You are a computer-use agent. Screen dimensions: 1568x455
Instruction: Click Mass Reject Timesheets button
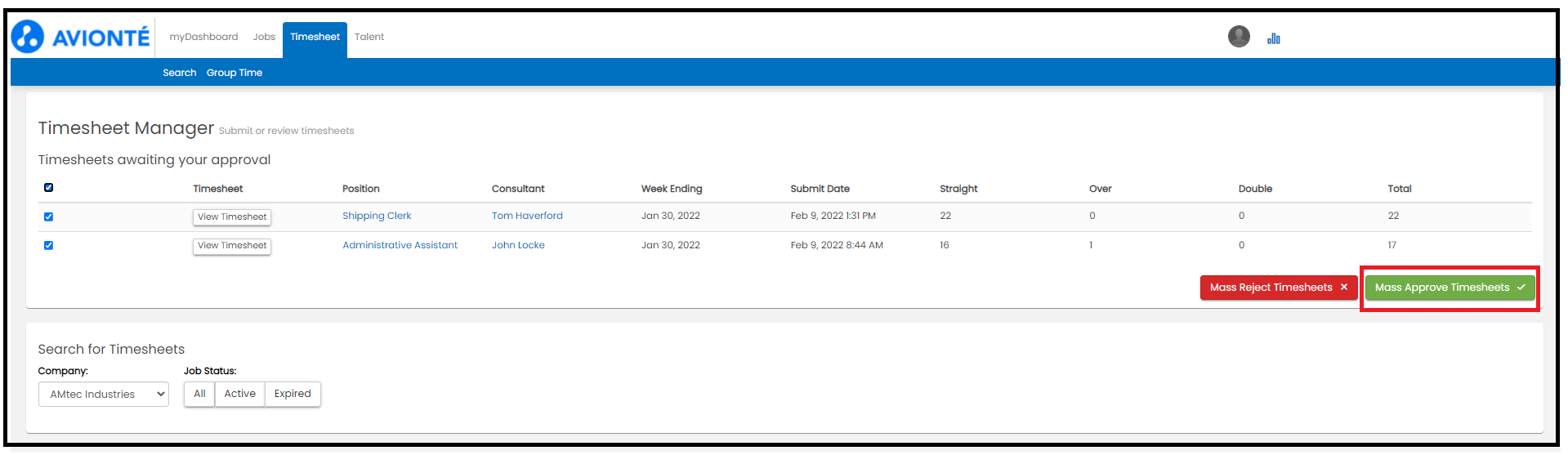click(1279, 288)
